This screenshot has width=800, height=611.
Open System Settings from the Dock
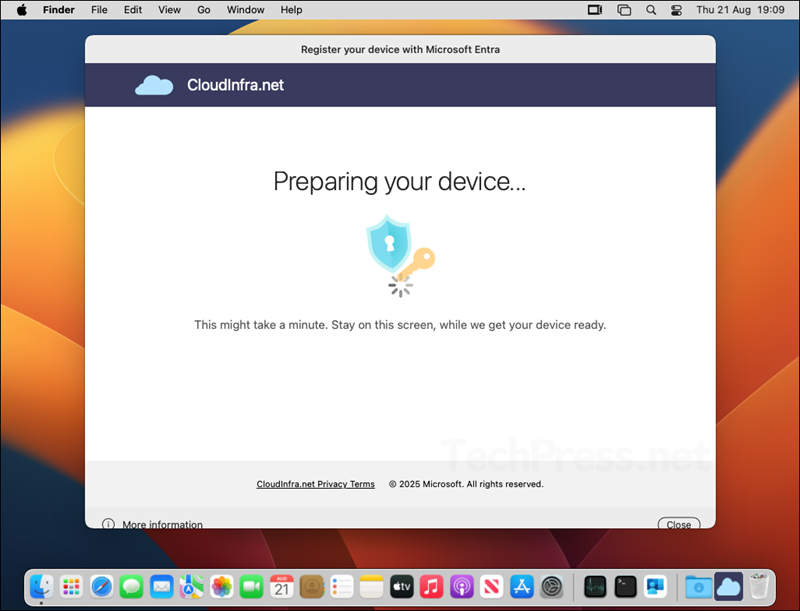pyautogui.click(x=552, y=587)
